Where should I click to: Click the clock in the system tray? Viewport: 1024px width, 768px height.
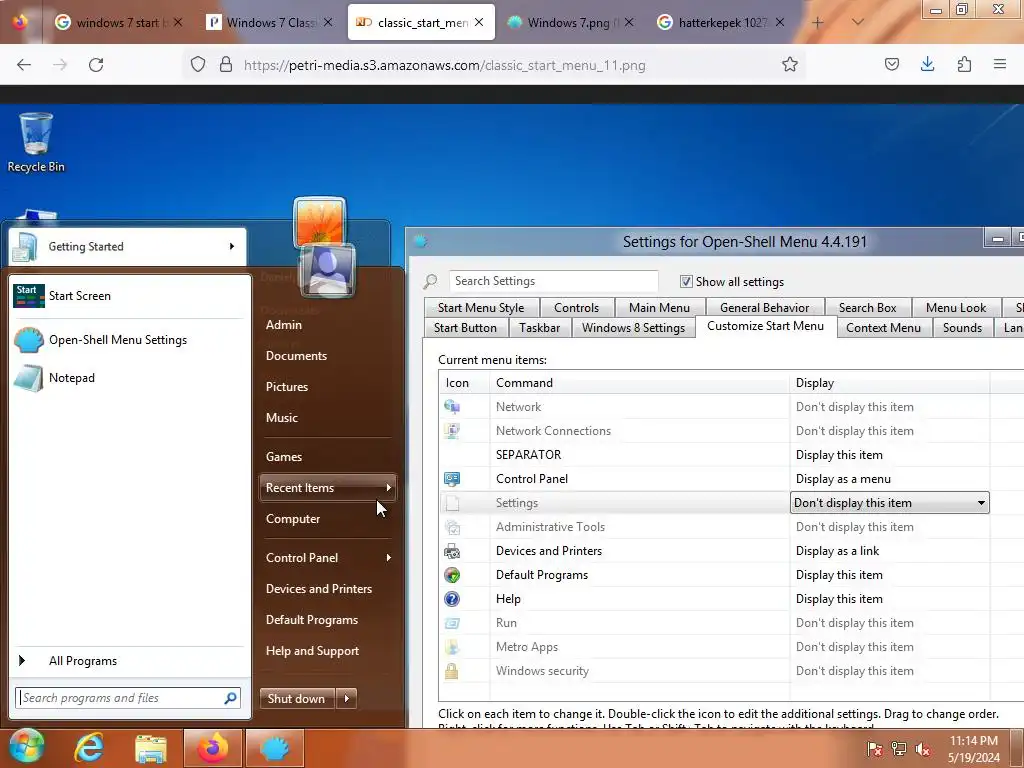(974, 749)
